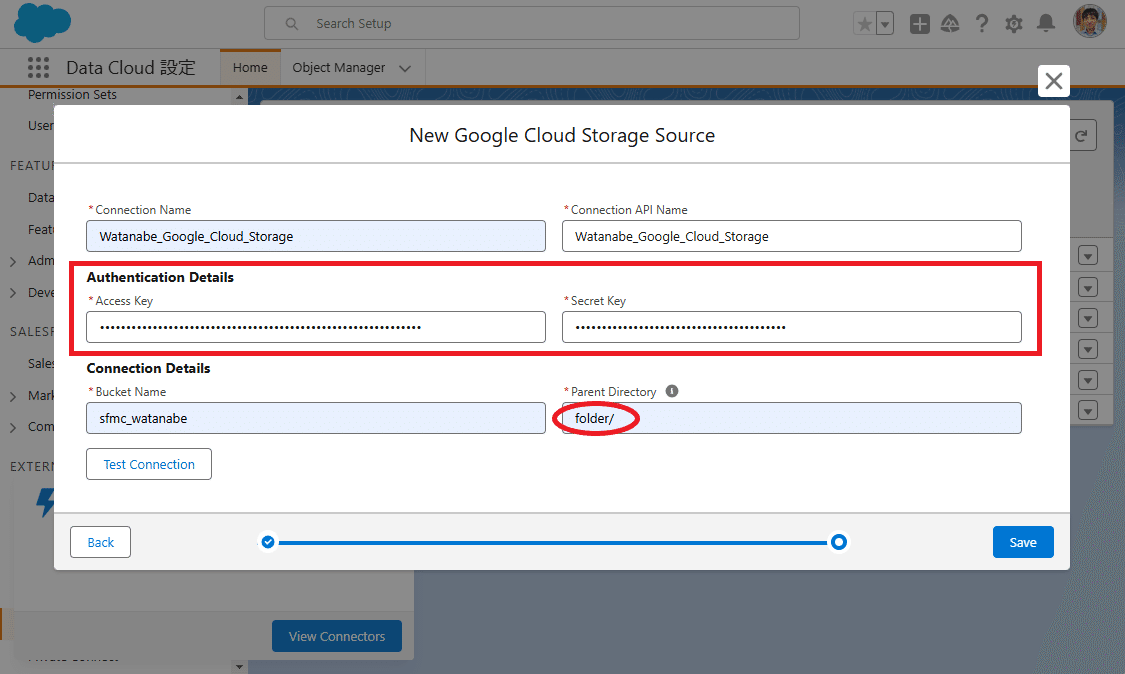Open the second row action dropdown
The height and width of the screenshot is (674, 1125).
point(1088,287)
